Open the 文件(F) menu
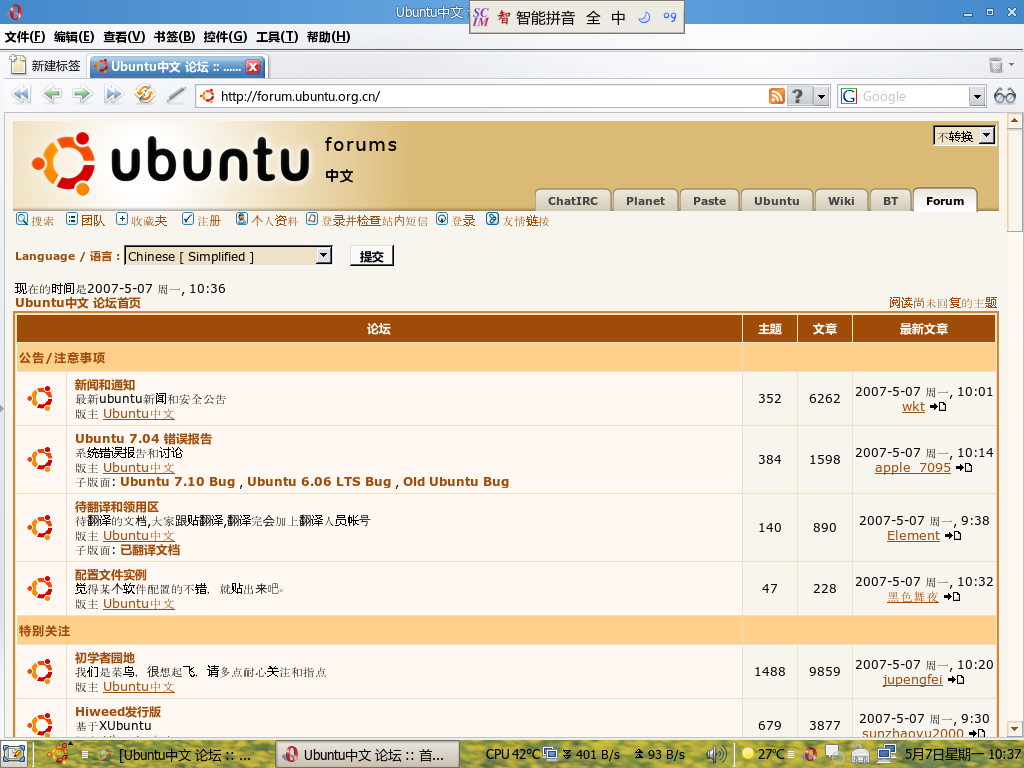 point(25,37)
